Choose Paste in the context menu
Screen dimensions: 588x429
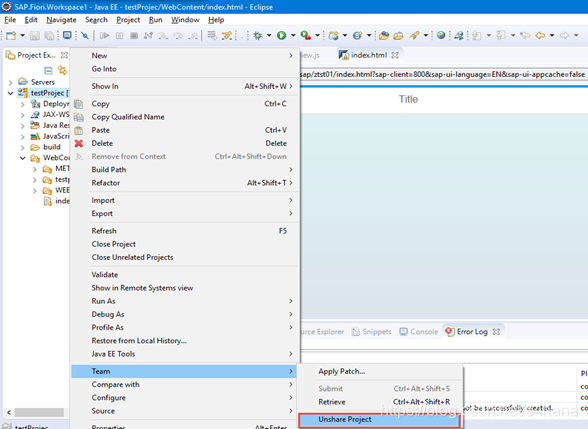[185, 130]
